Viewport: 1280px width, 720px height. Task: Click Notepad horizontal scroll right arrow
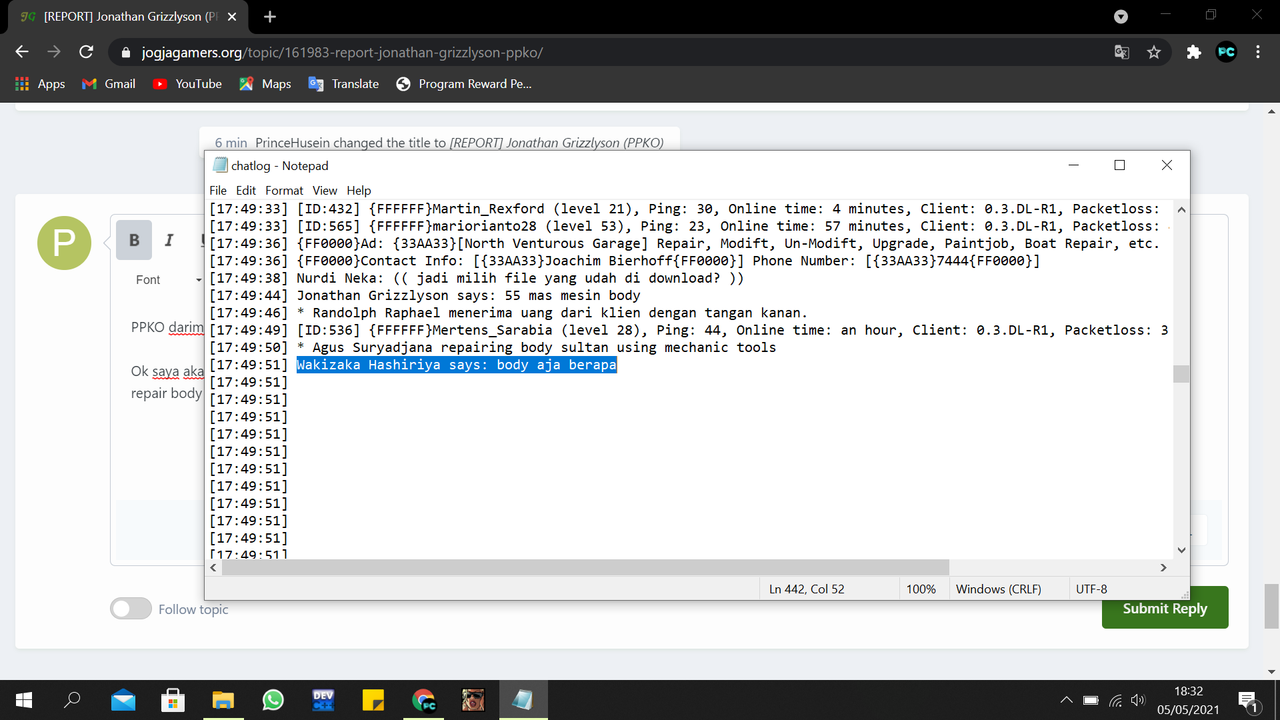(x=1163, y=567)
